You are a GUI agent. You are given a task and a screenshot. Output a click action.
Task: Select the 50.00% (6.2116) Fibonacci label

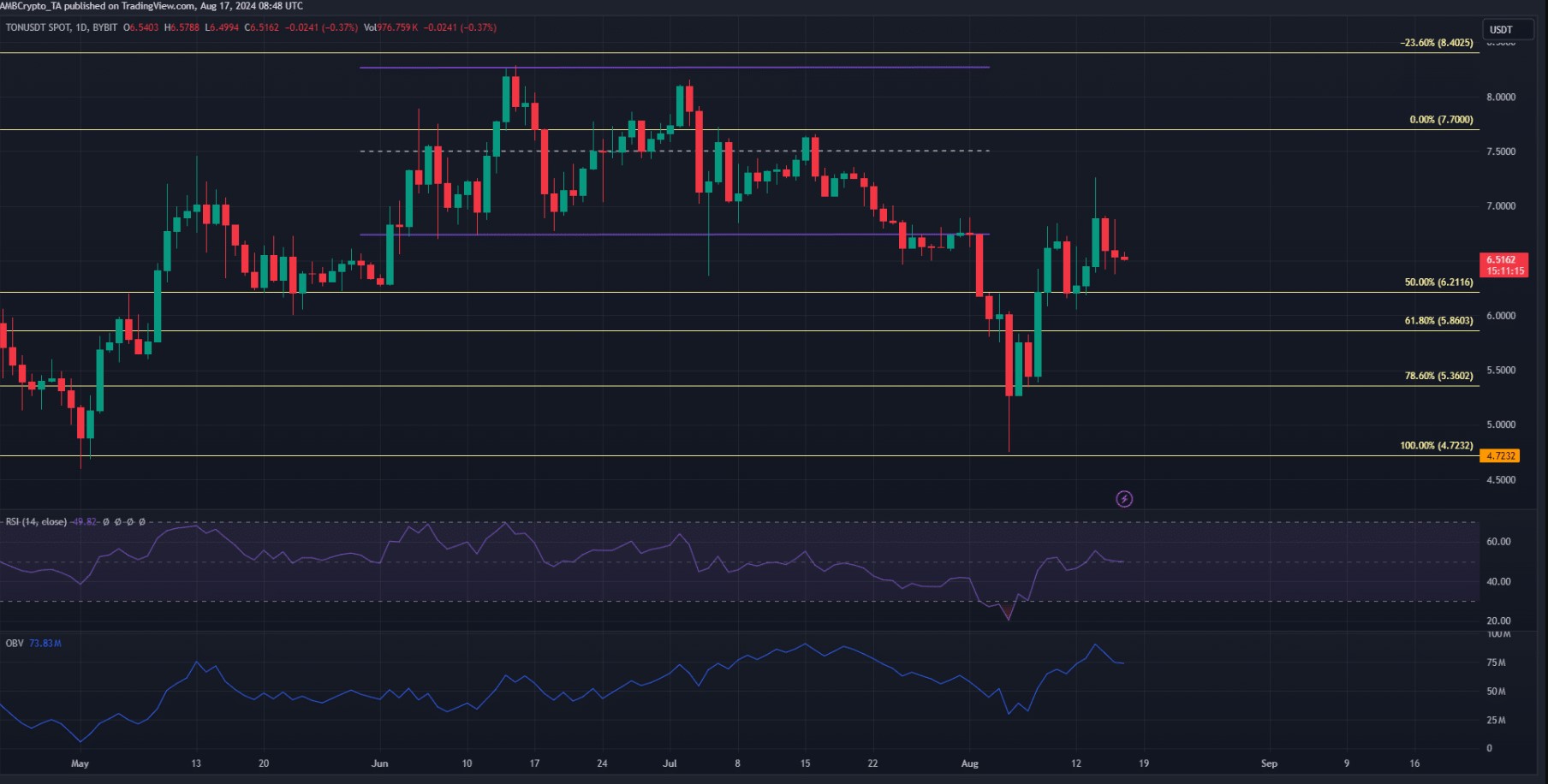tap(1438, 282)
